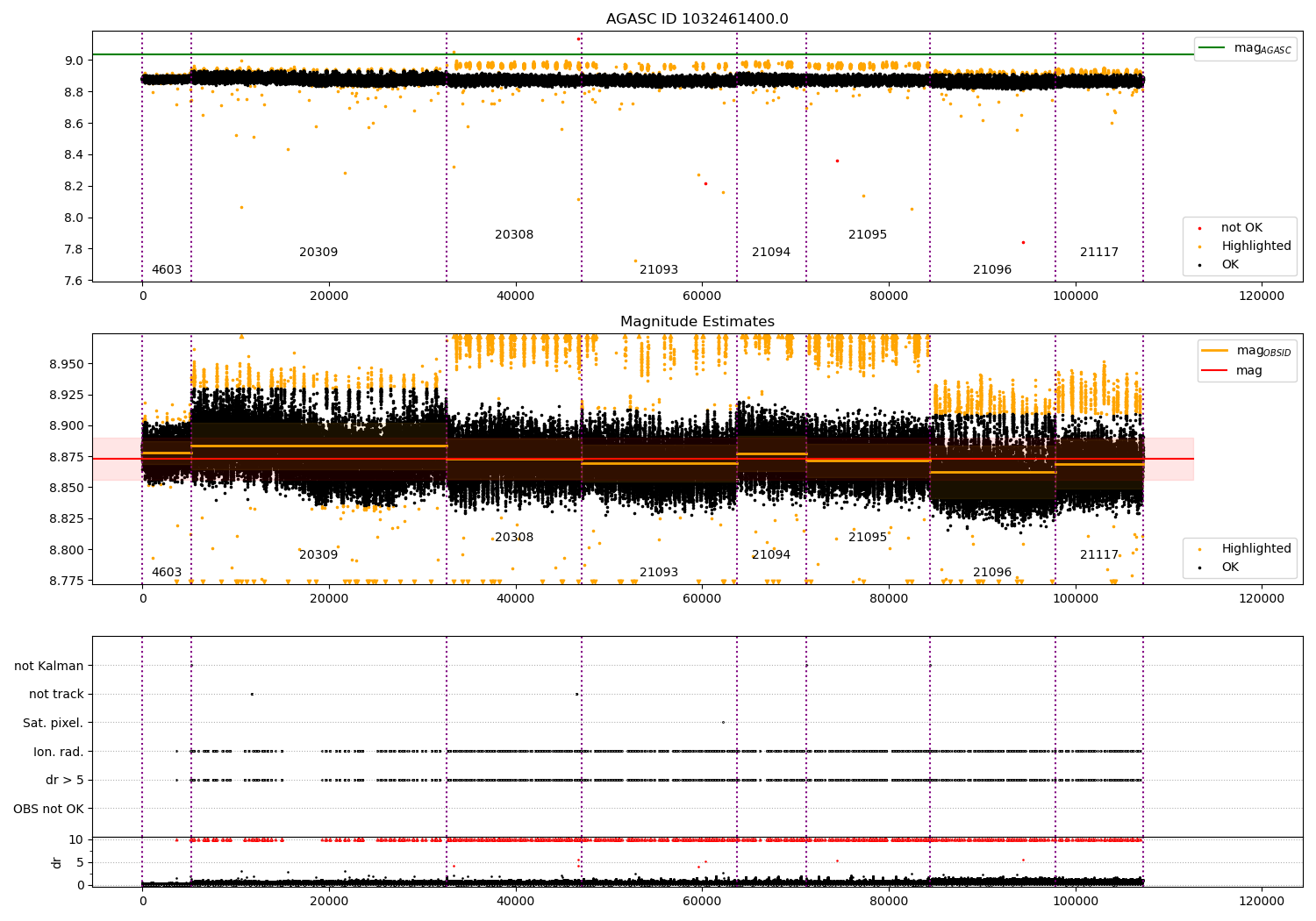
Task: Click obsid label '21094' in top plot
Action: [771, 253]
